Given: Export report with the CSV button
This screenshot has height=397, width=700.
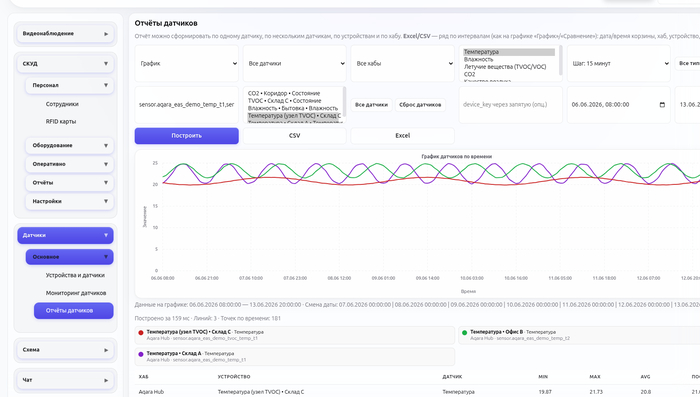Looking at the screenshot, I should 295,136.
